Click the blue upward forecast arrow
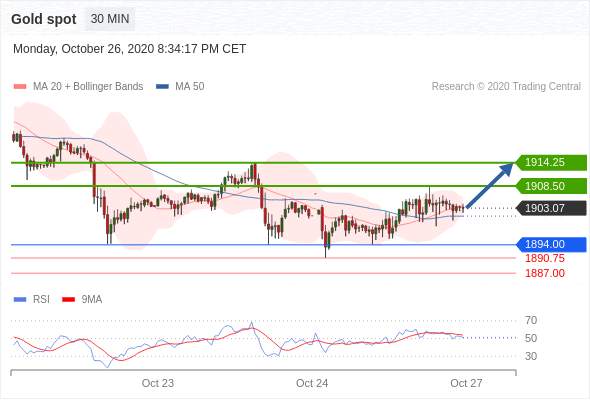This screenshot has width=590, height=400. (490, 185)
